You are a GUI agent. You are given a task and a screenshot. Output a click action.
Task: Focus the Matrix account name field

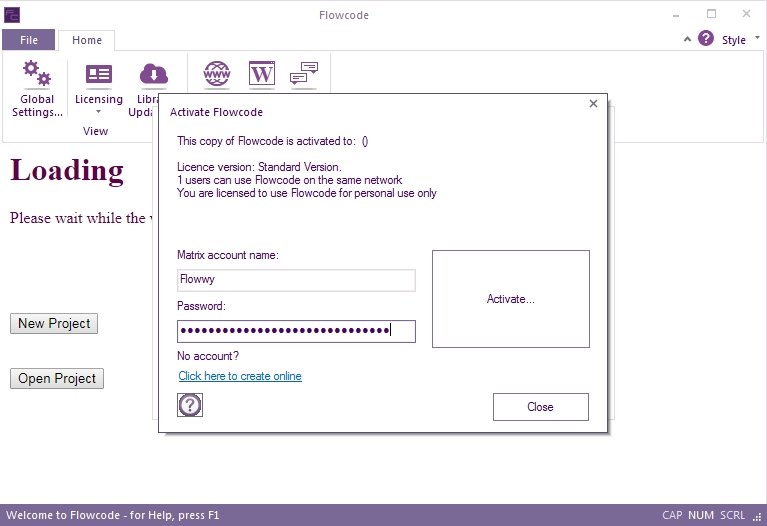pyautogui.click(x=296, y=280)
